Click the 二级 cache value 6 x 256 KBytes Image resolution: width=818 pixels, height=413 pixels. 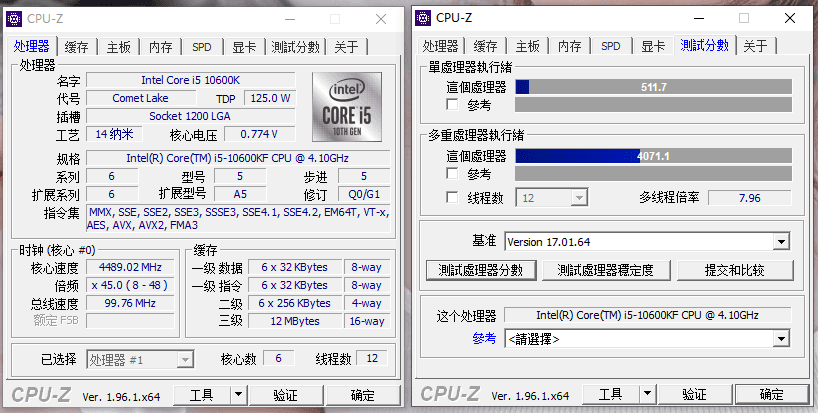(x=295, y=303)
